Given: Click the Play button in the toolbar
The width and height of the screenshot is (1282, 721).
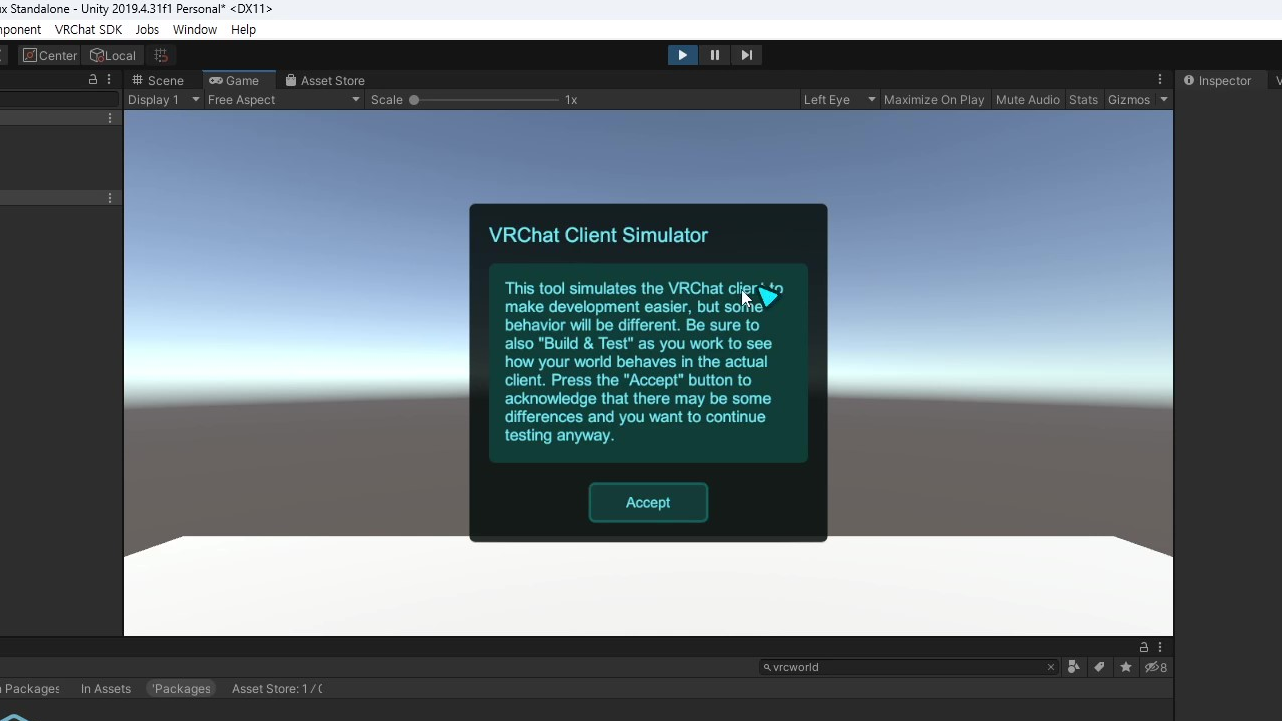Looking at the screenshot, I should tap(682, 55).
